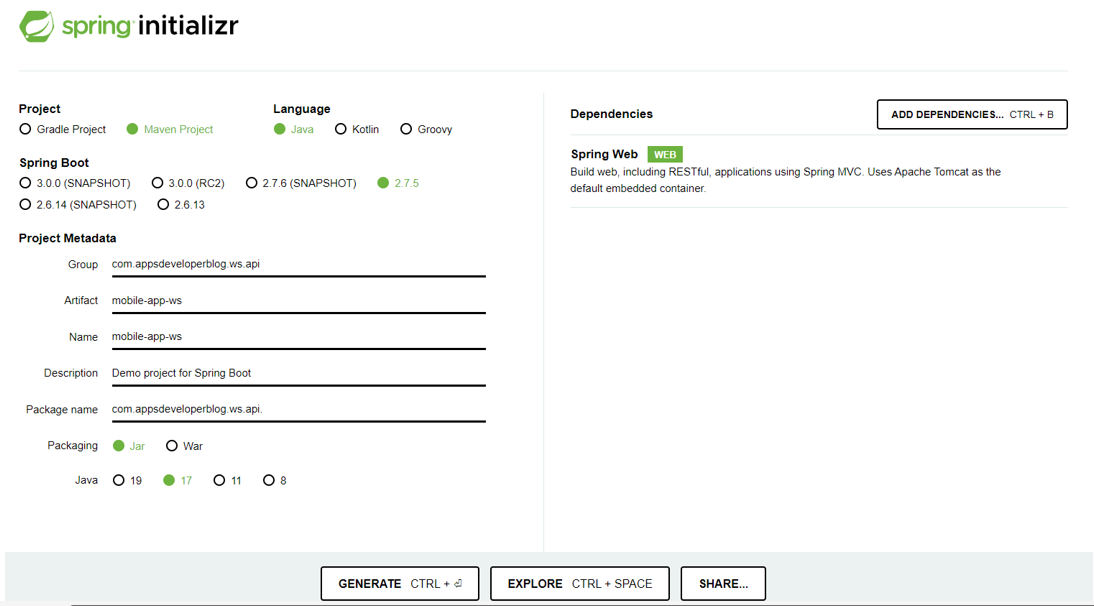Image resolution: width=1094 pixels, height=606 pixels.
Task: Click the green WEB badge
Action: pos(666,154)
